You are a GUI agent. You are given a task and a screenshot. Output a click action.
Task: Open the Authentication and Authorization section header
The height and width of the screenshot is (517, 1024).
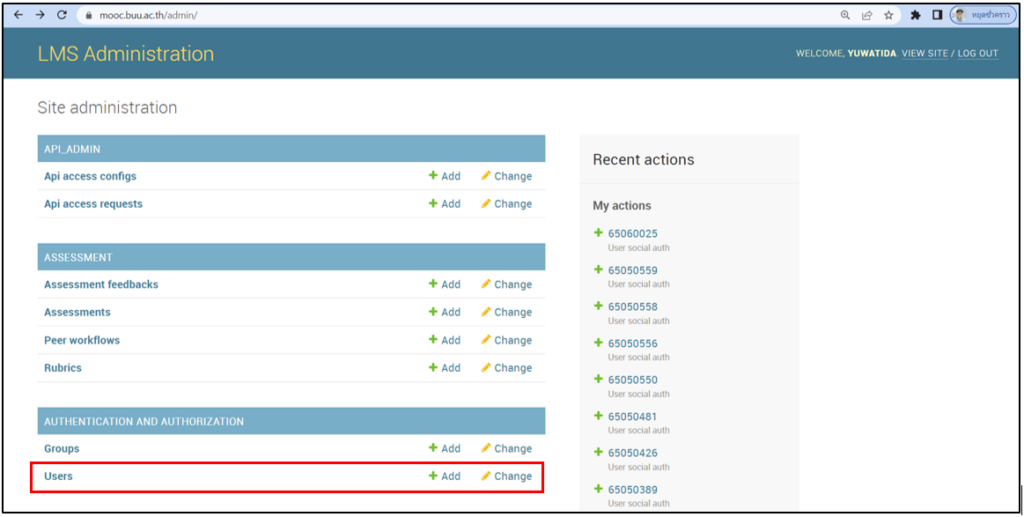coord(144,421)
